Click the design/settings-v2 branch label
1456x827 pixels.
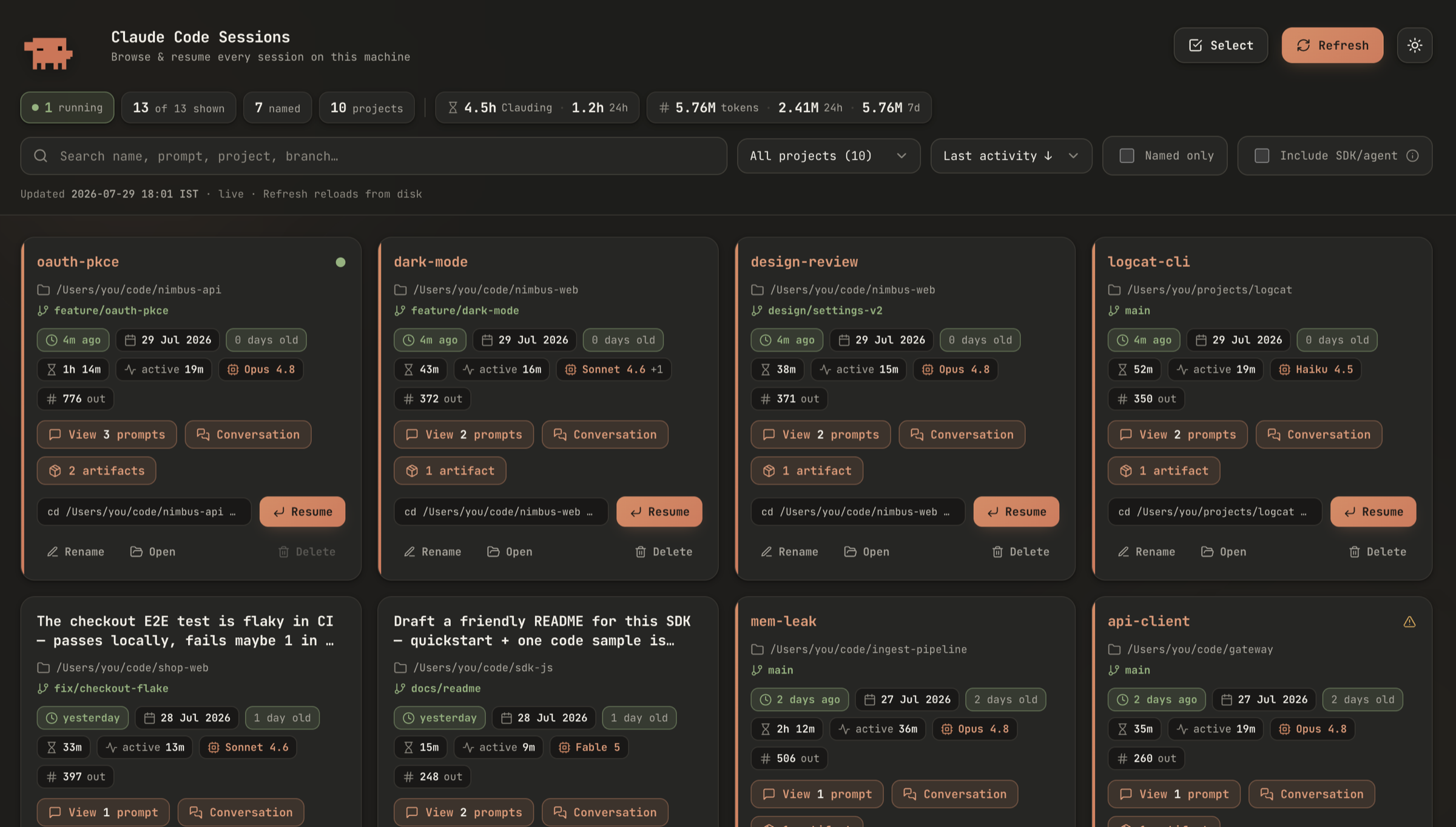click(x=825, y=310)
